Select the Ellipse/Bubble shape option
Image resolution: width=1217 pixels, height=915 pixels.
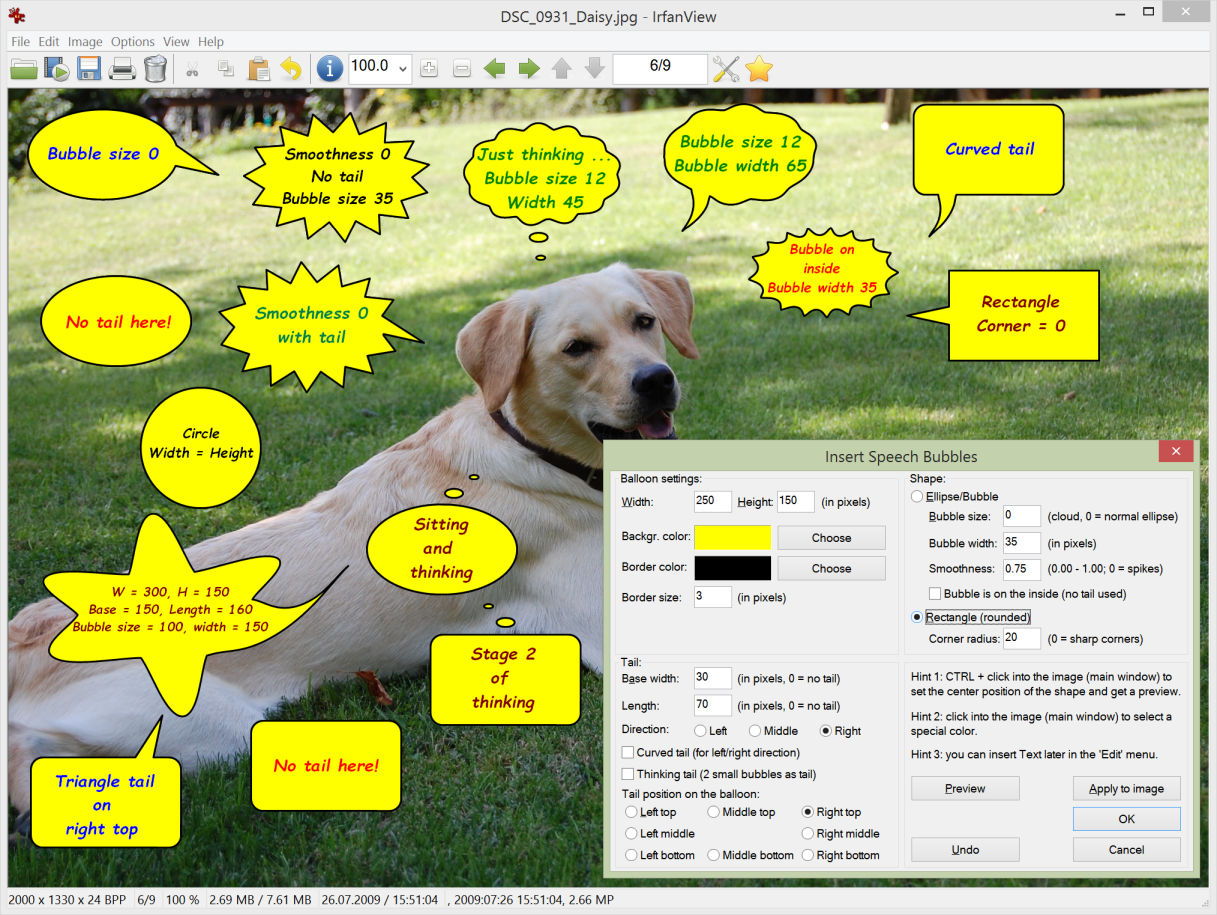point(917,496)
